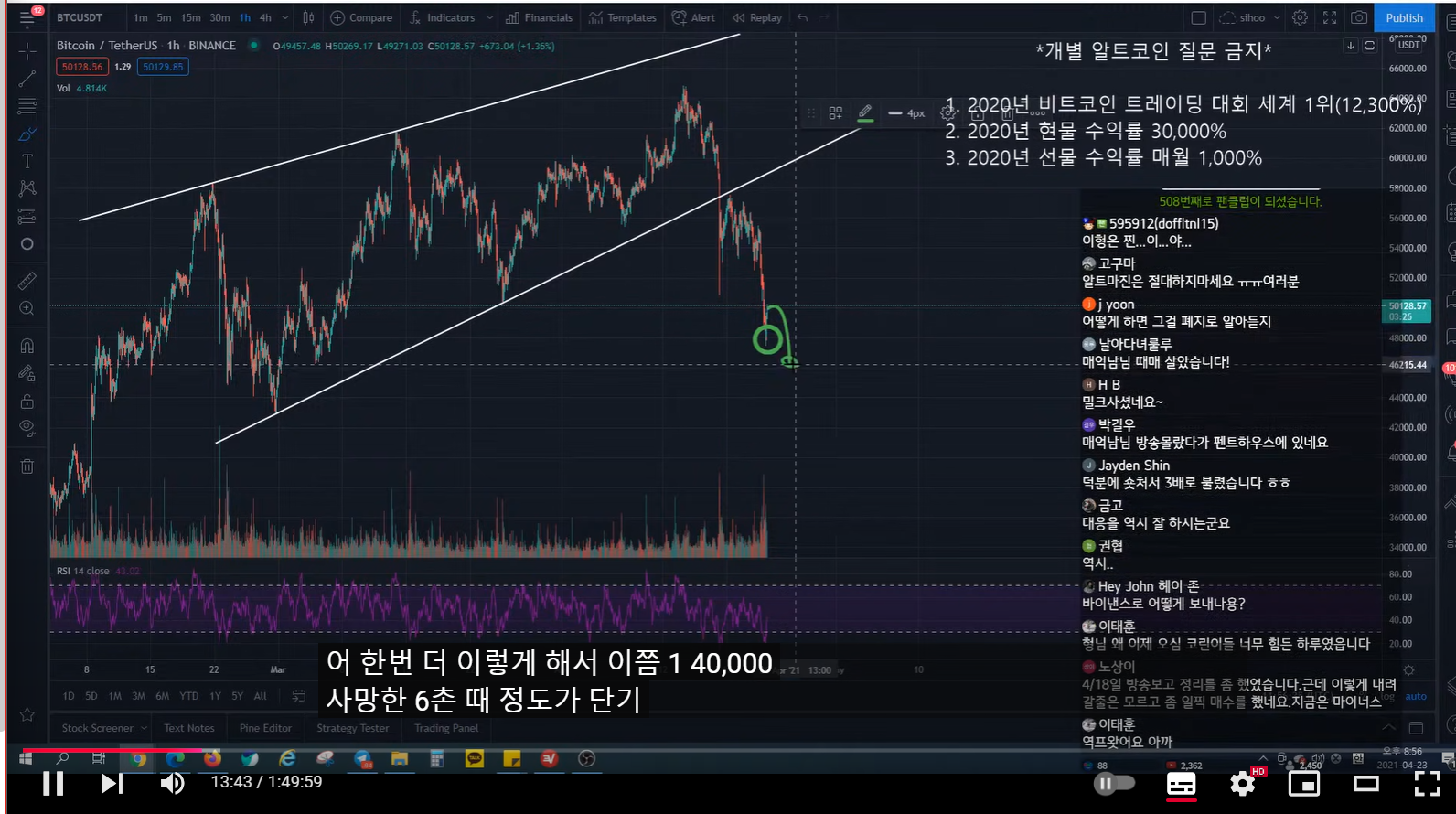Start bar Replay mode
Screen dimensions: 1456x814
(757, 17)
